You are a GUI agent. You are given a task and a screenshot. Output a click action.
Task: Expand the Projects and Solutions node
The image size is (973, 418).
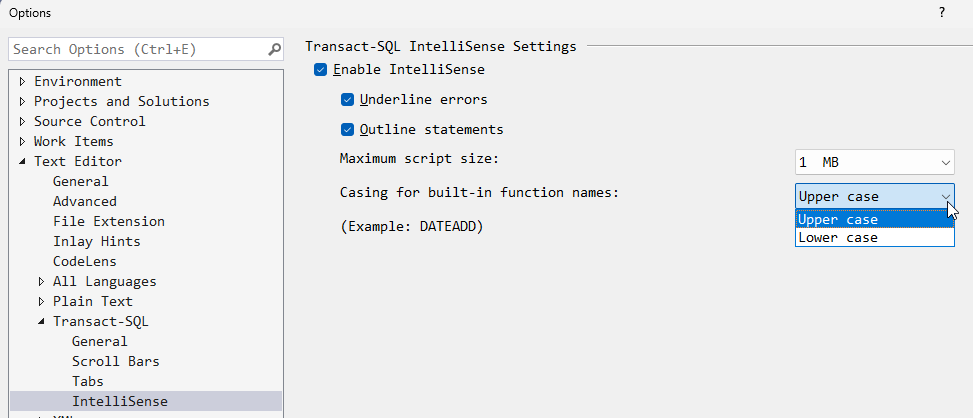click(x=23, y=102)
